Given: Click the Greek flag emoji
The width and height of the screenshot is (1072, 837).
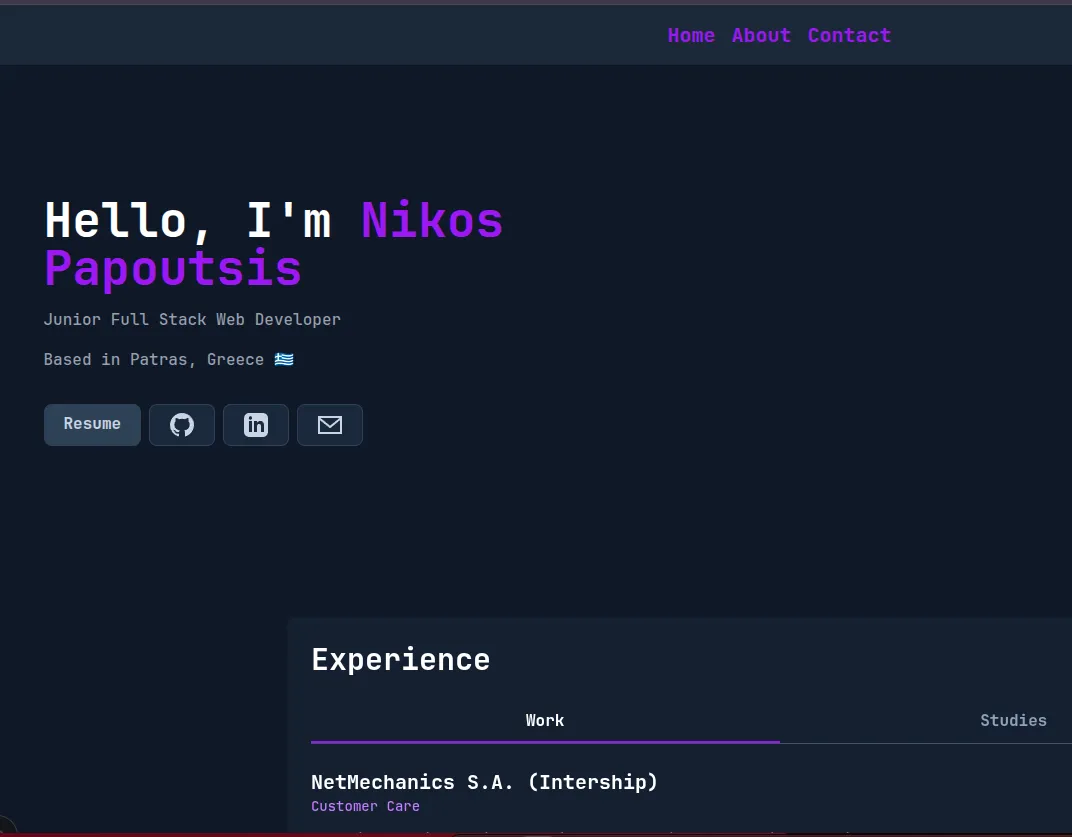Looking at the screenshot, I should pos(283,359).
